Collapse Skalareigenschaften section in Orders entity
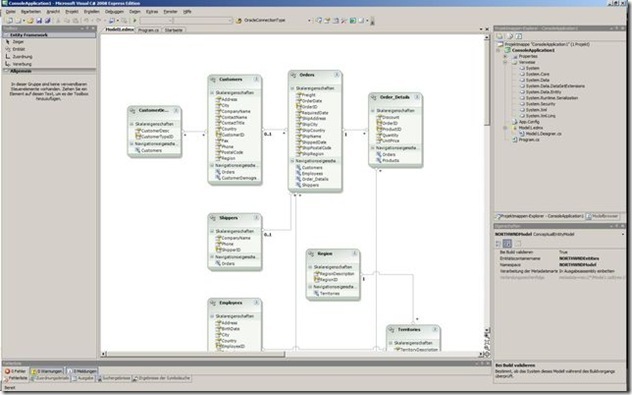The height and width of the screenshot is (395, 632). click(x=293, y=88)
